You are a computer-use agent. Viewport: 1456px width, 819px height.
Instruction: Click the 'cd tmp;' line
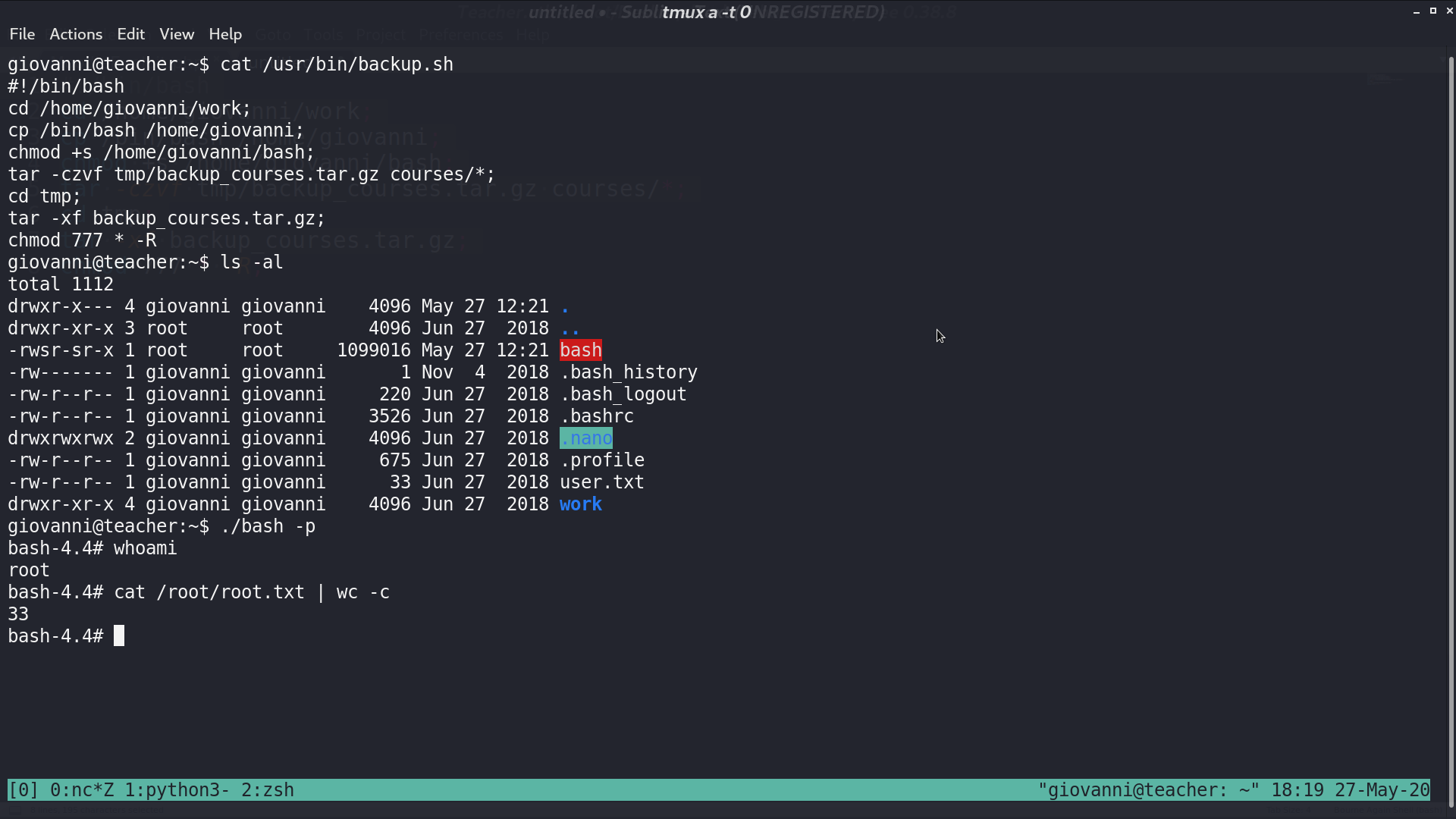[x=45, y=196]
